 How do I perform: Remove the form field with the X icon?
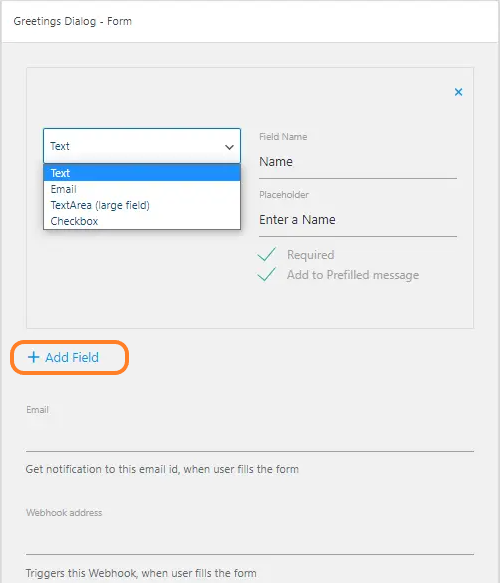tap(458, 92)
